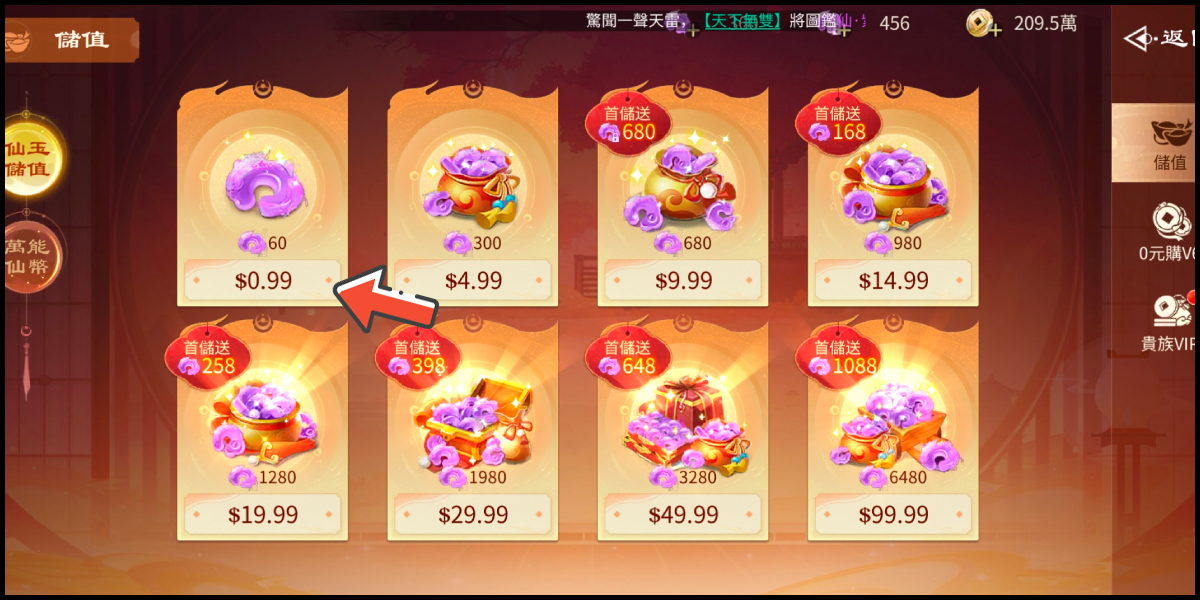Image resolution: width=1200 pixels, height=600 pixels.
Task: Select the 1980 treasure chest icon
Action: 473,420
